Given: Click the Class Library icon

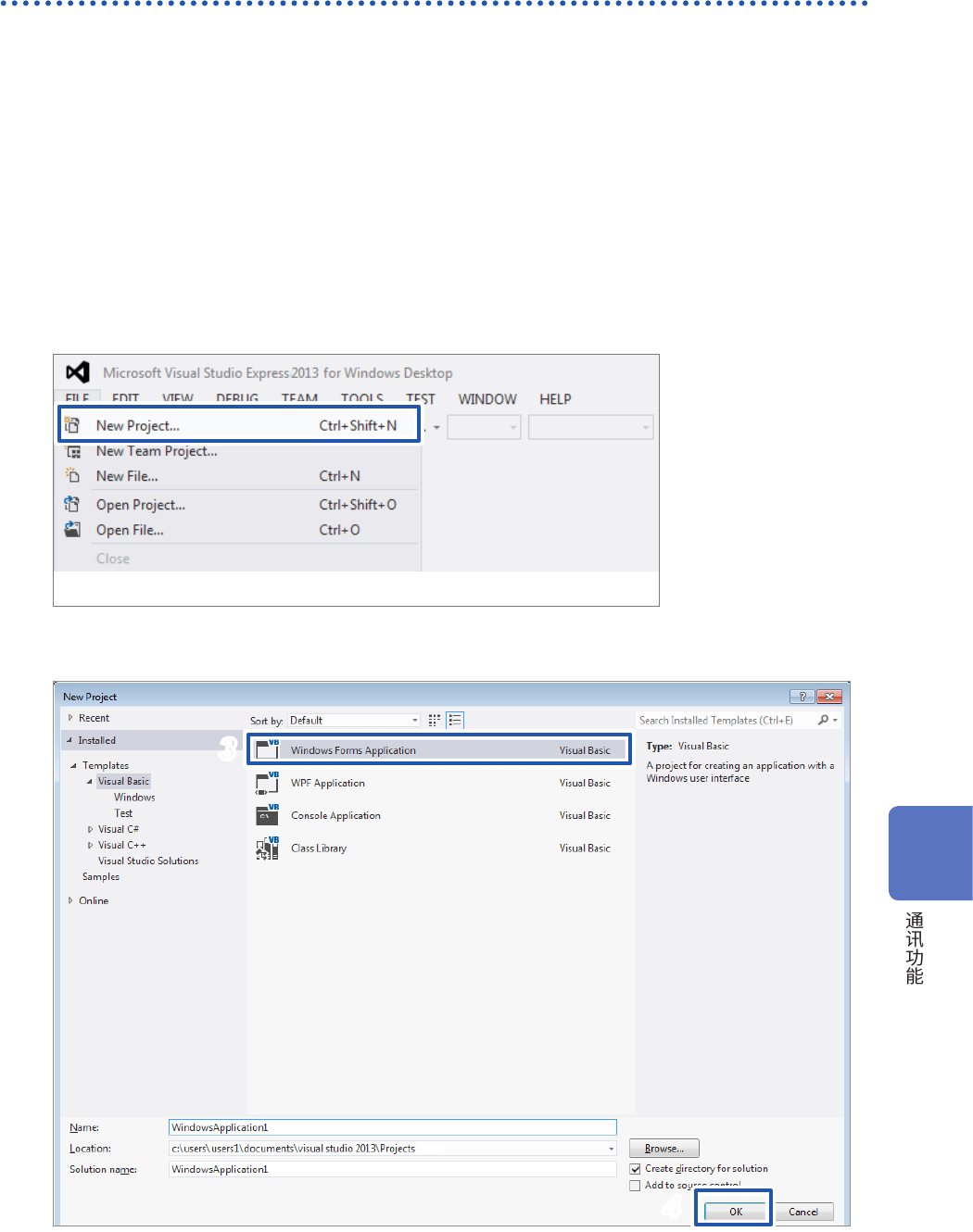Looking at the screenshot, I should 268,848.
